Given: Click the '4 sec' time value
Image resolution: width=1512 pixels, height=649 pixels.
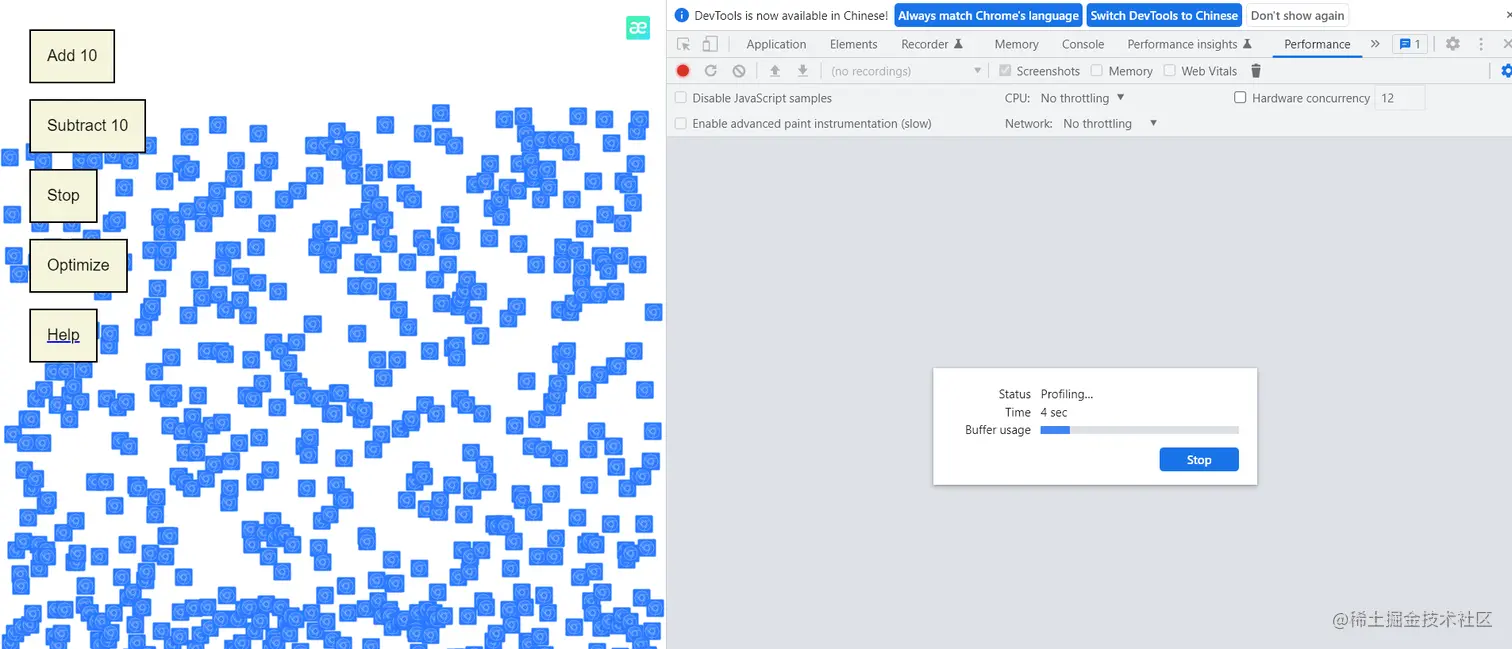Looking at the screenshot, I should [1054, 412].
